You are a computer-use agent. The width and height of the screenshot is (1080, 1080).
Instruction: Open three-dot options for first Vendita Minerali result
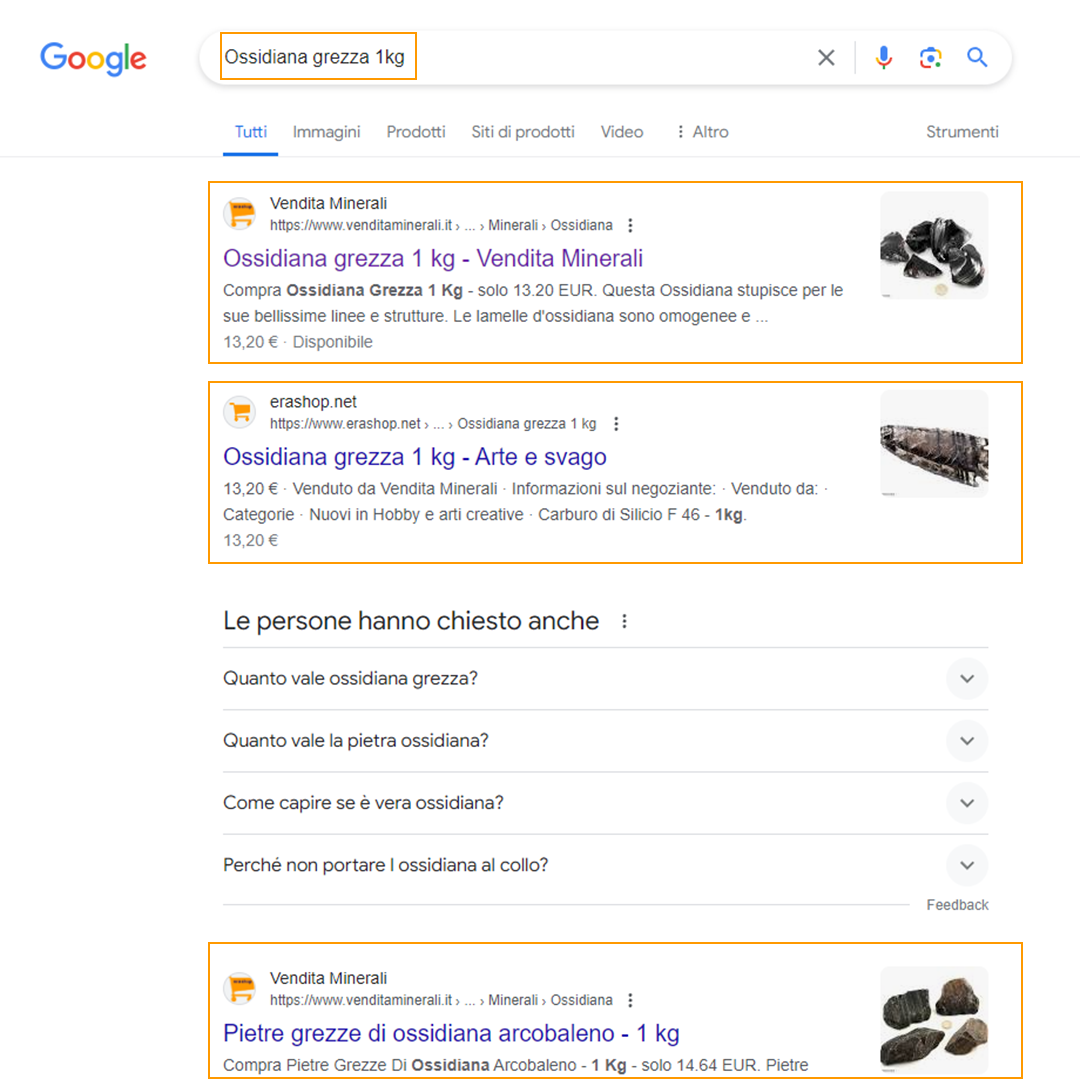point(630,225)
